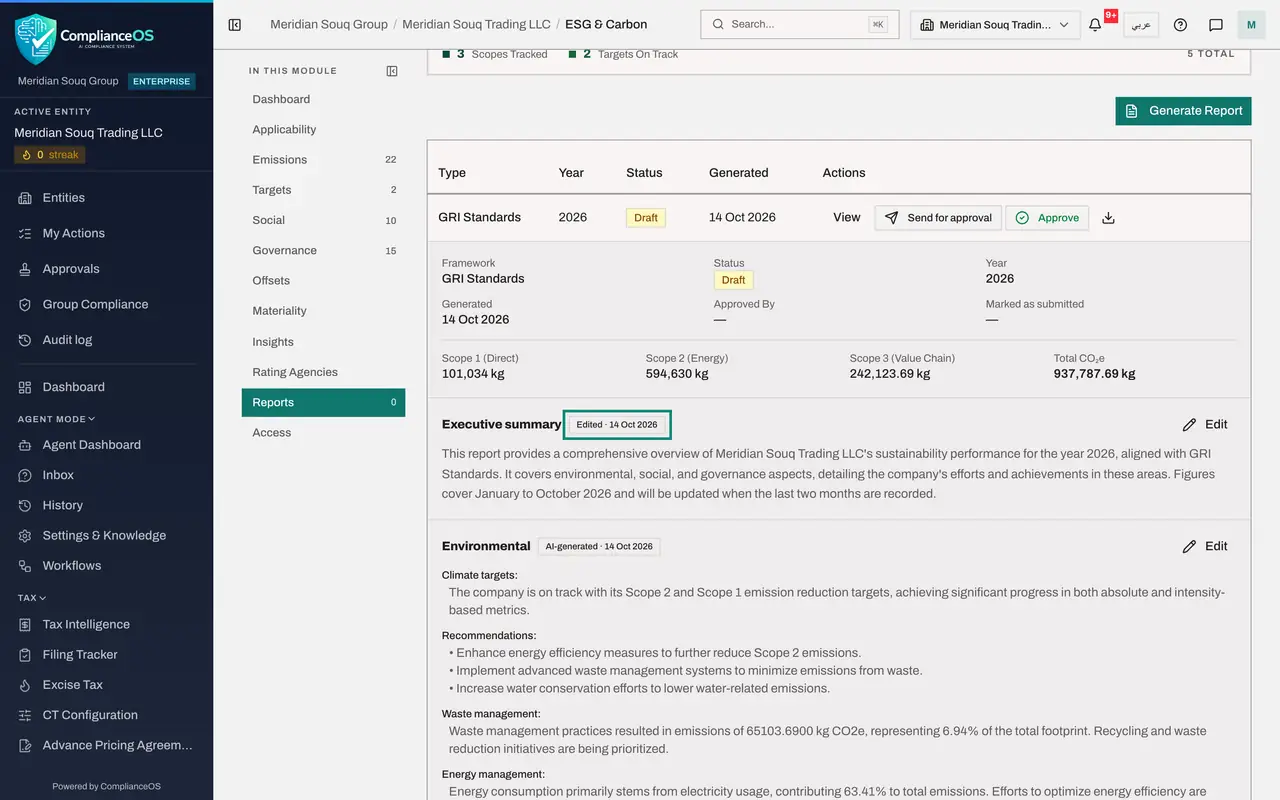Select Rating Agencies in module menu
The height and width of the screenshot is (800, 1280).
[323, 372]
